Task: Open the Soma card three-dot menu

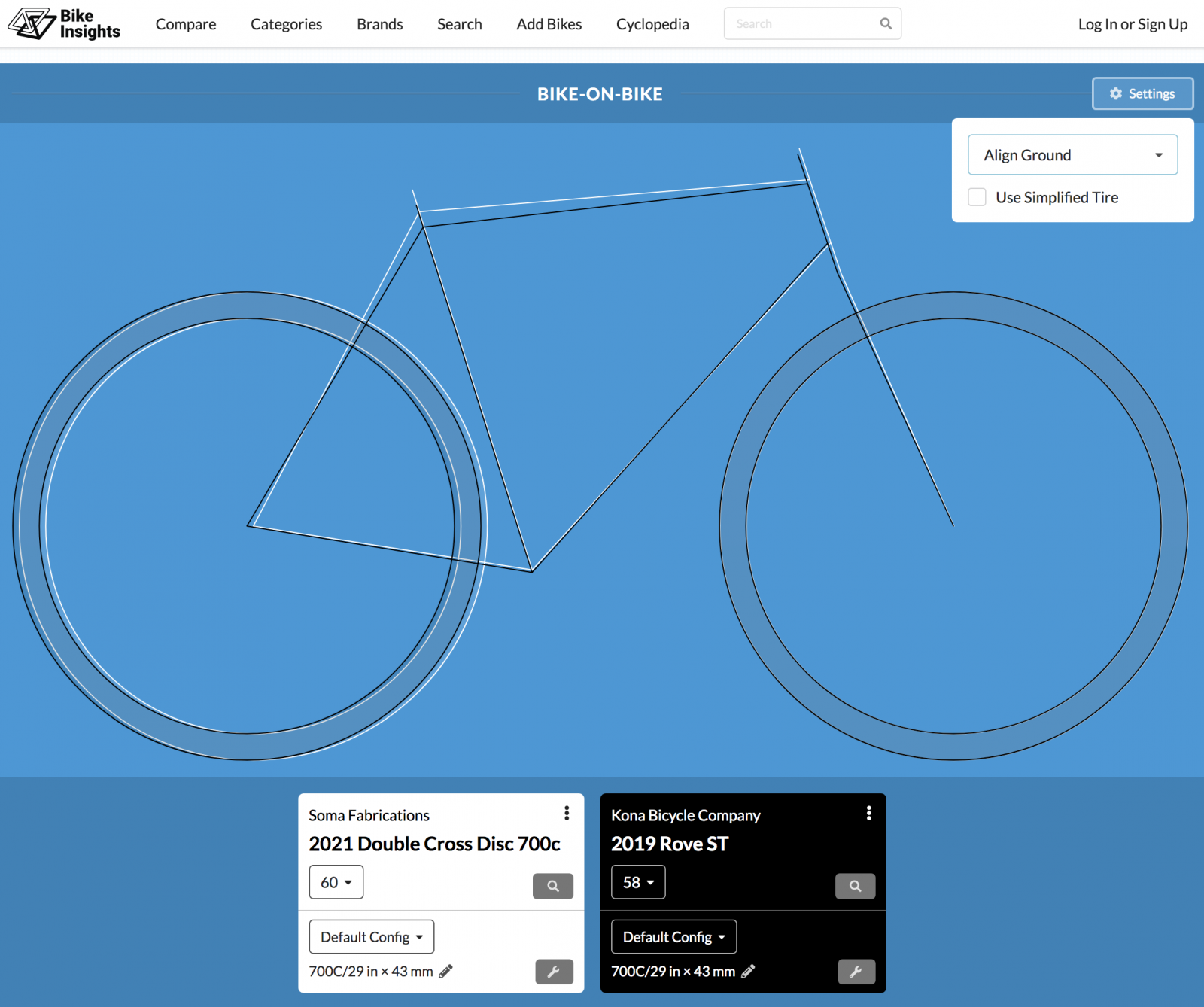Action: [x=567, y=813]
